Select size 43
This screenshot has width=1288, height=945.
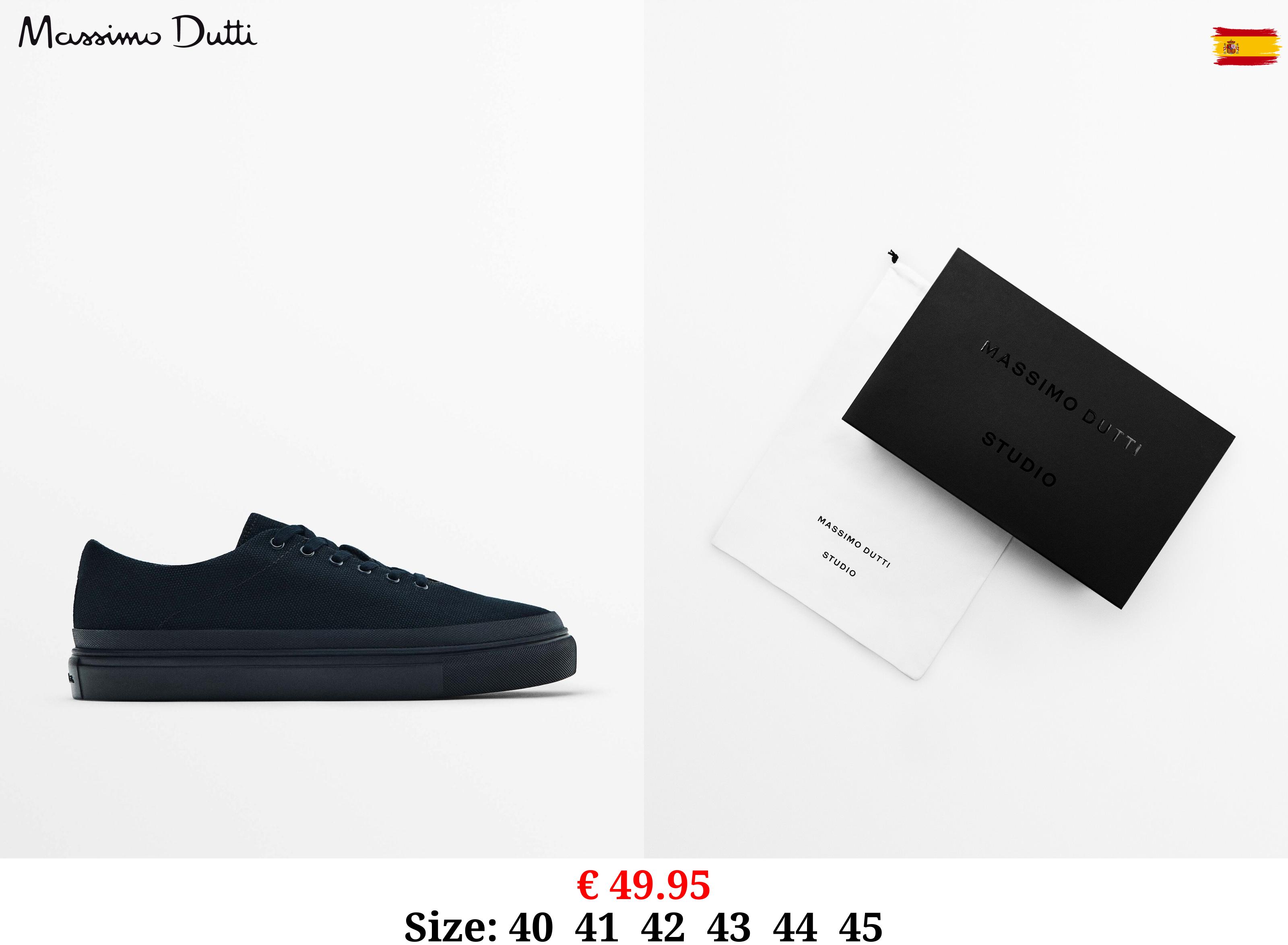[729, 926]
